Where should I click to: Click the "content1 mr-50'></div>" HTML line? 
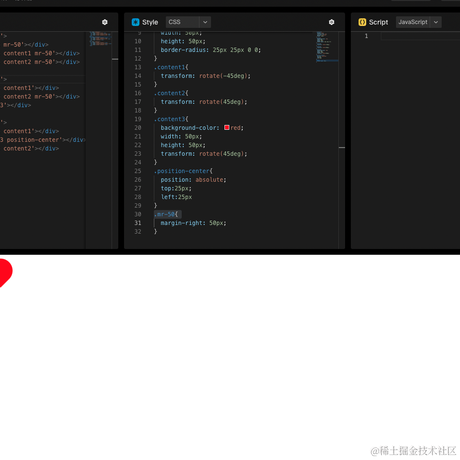(41, 53)
